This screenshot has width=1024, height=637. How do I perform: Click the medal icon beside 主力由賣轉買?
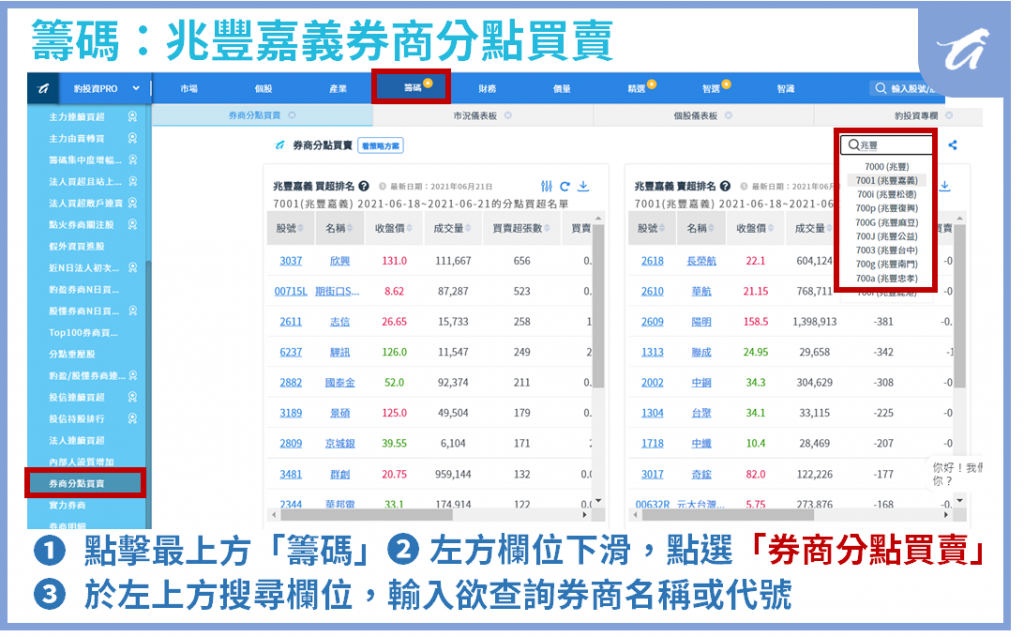click(x=133, y=138)
